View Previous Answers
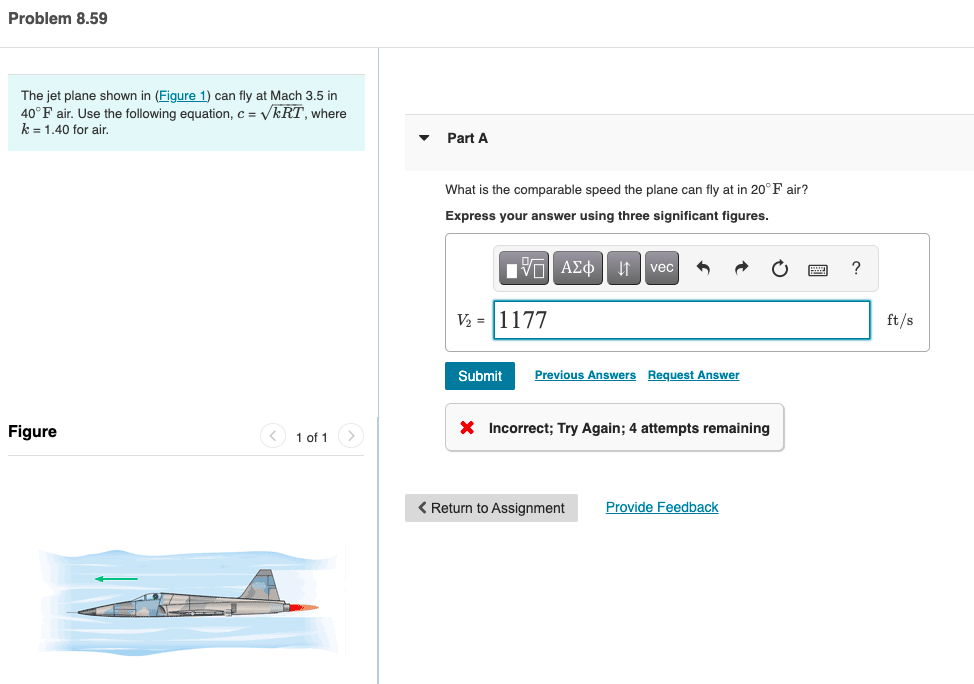Image resolution: width=974 pixels, height=684 pixels. (585, 375)
